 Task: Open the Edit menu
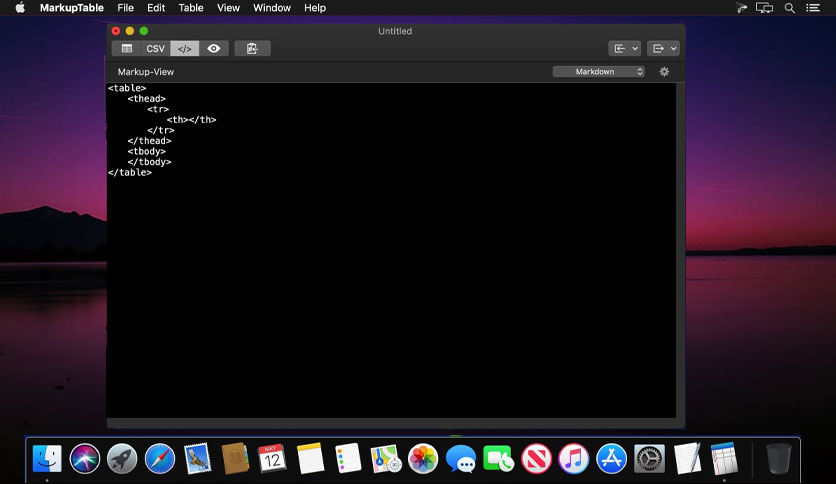click(x=156, y=8)
